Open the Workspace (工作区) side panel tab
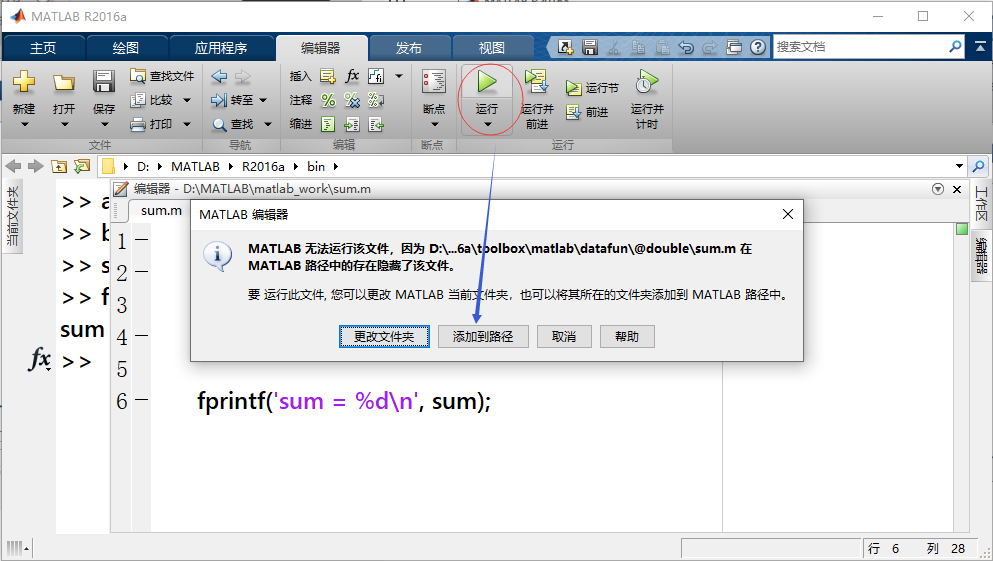This screenshot has width=993, height=561. tap(981, 205)
